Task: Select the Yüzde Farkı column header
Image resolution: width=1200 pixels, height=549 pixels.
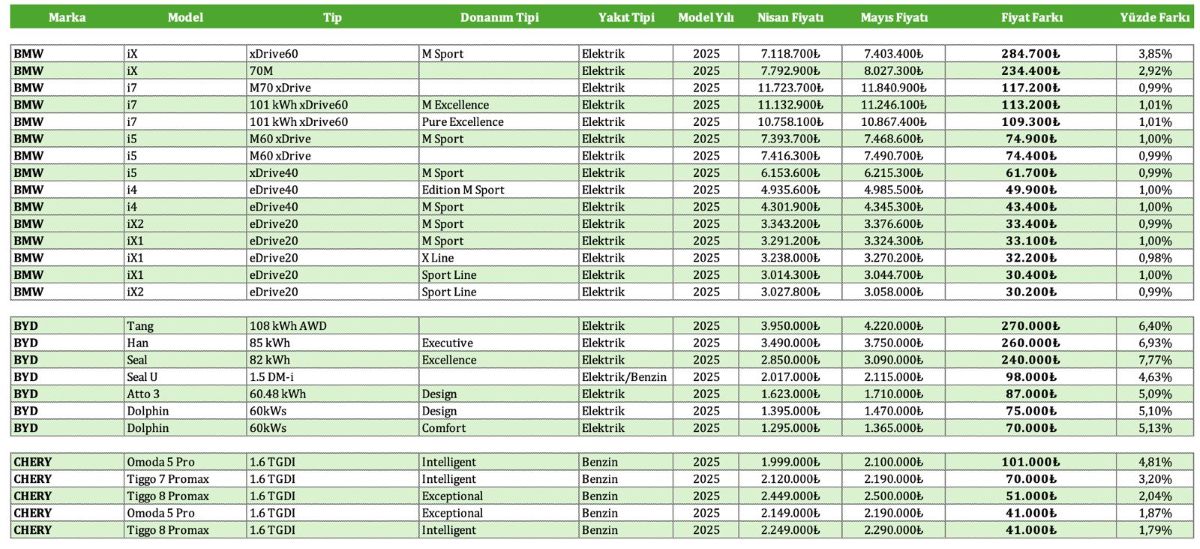Action: (x=1154, y=18)
